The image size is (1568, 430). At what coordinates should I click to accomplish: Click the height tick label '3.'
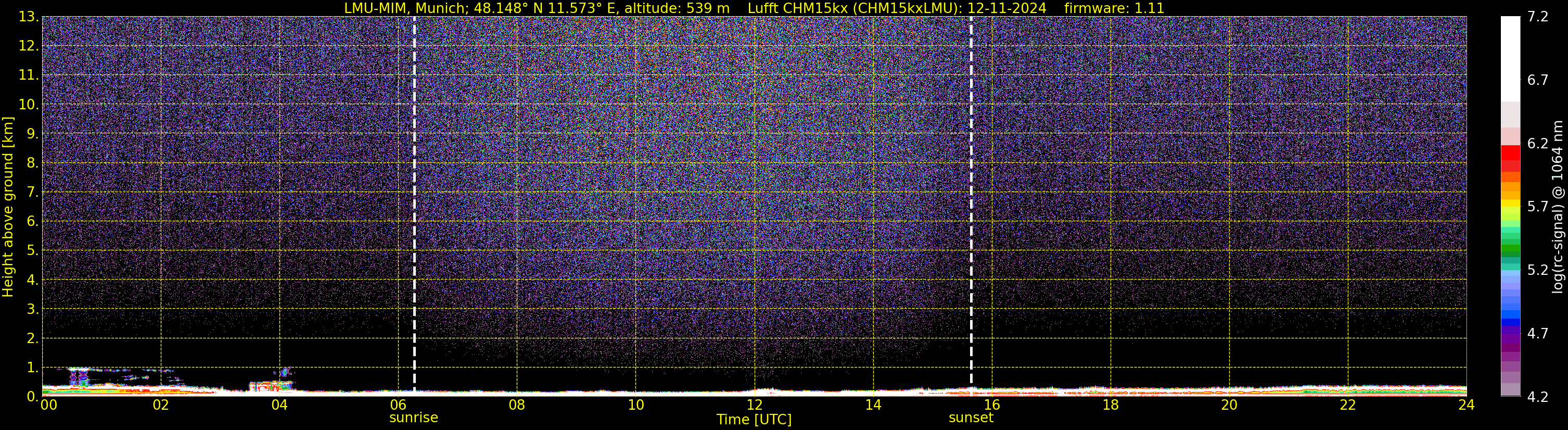32,309
